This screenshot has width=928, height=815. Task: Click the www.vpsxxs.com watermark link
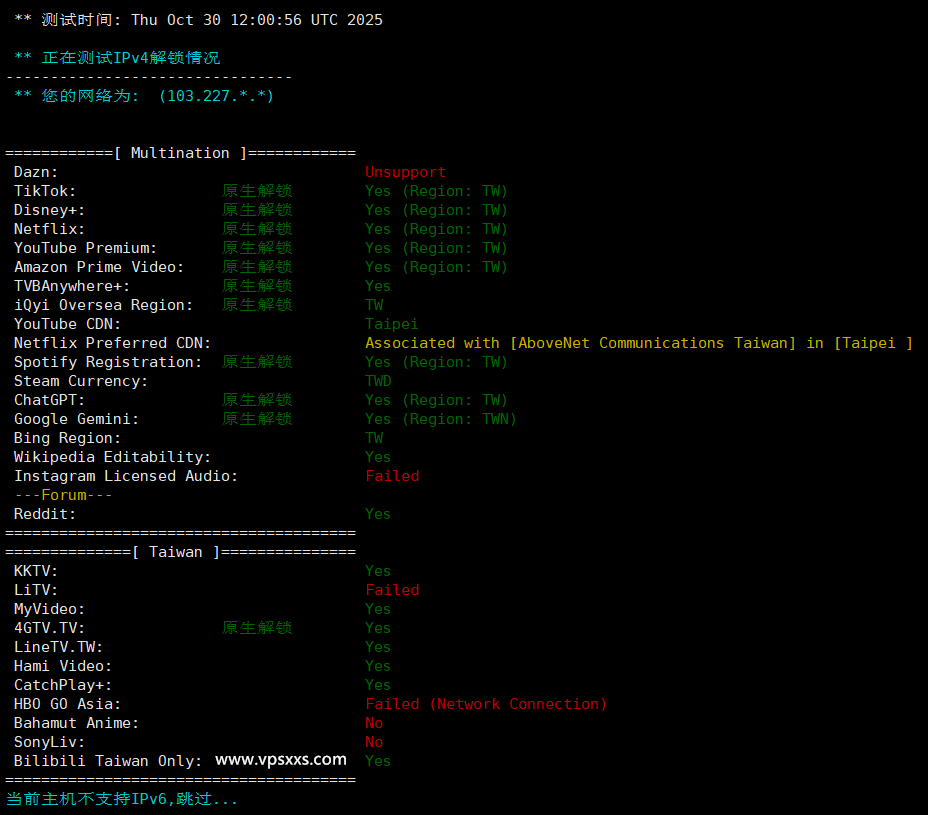(x=281, y=760)
